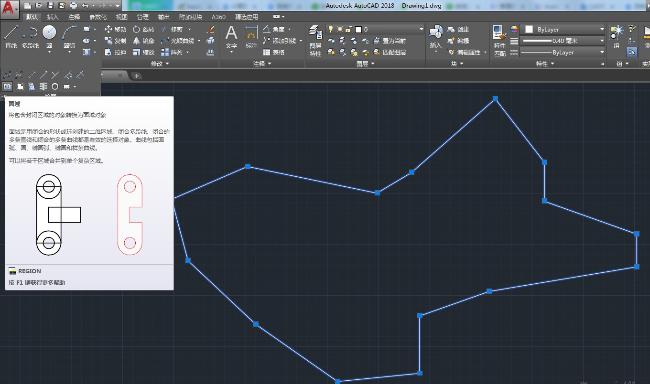Click the topmost grip of the polyline
650x384 pixels.
click(x=495, y=99)
